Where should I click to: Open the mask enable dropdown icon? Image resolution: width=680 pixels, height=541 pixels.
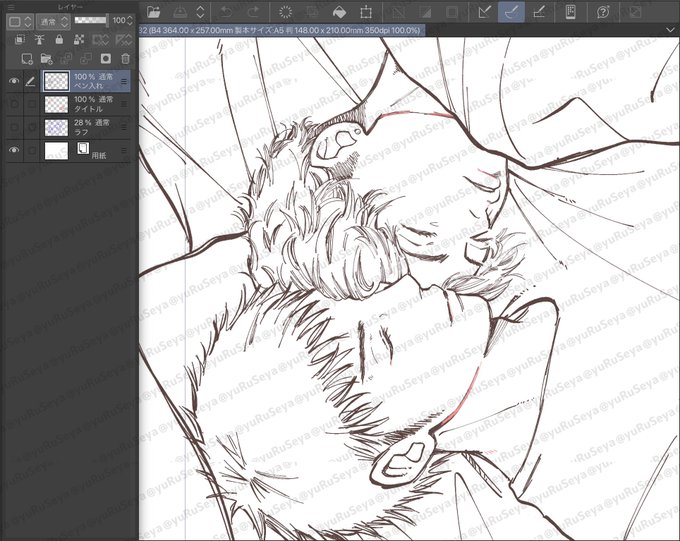(x=101, y=40)
